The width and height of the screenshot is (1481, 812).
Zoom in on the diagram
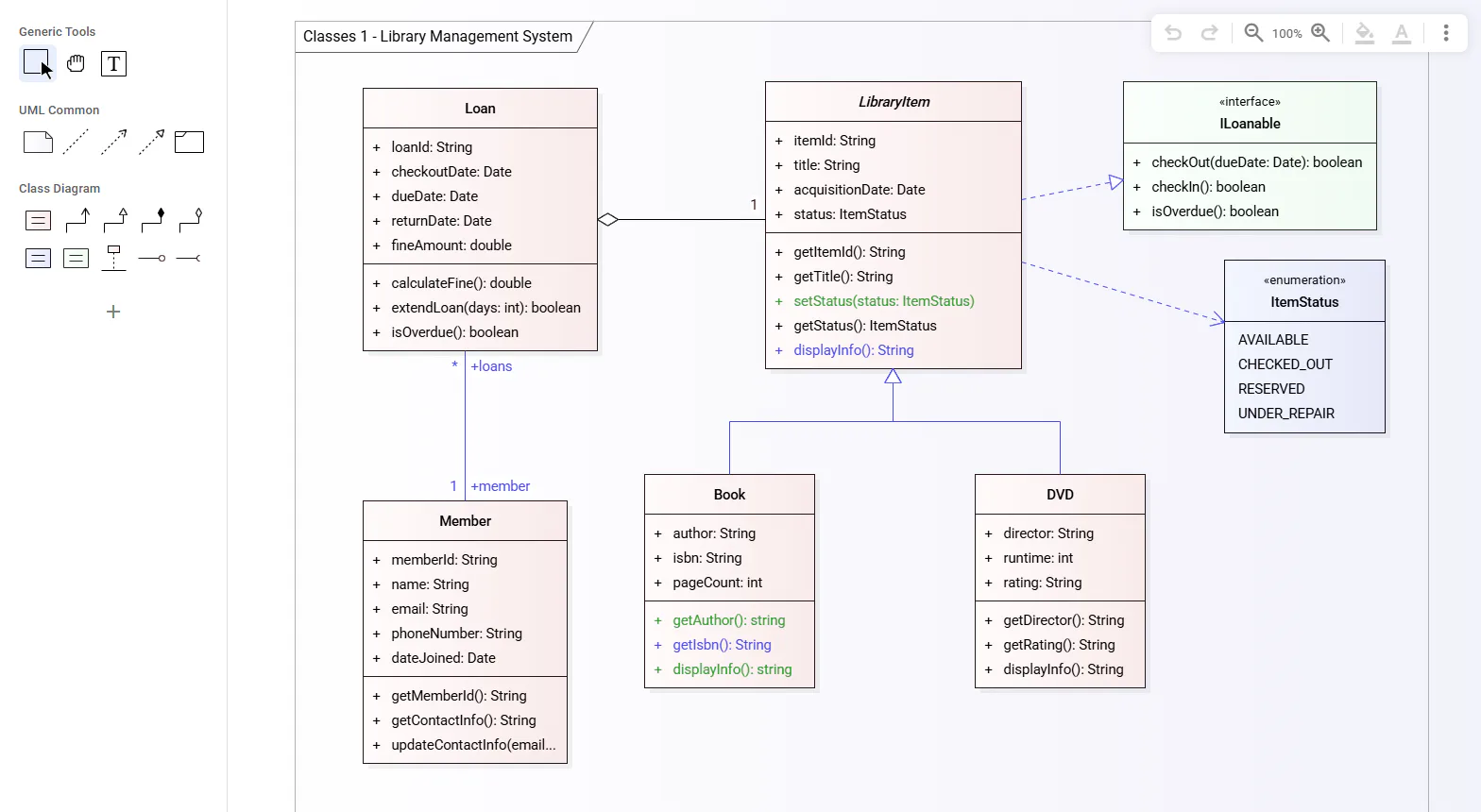point(1320,33)
